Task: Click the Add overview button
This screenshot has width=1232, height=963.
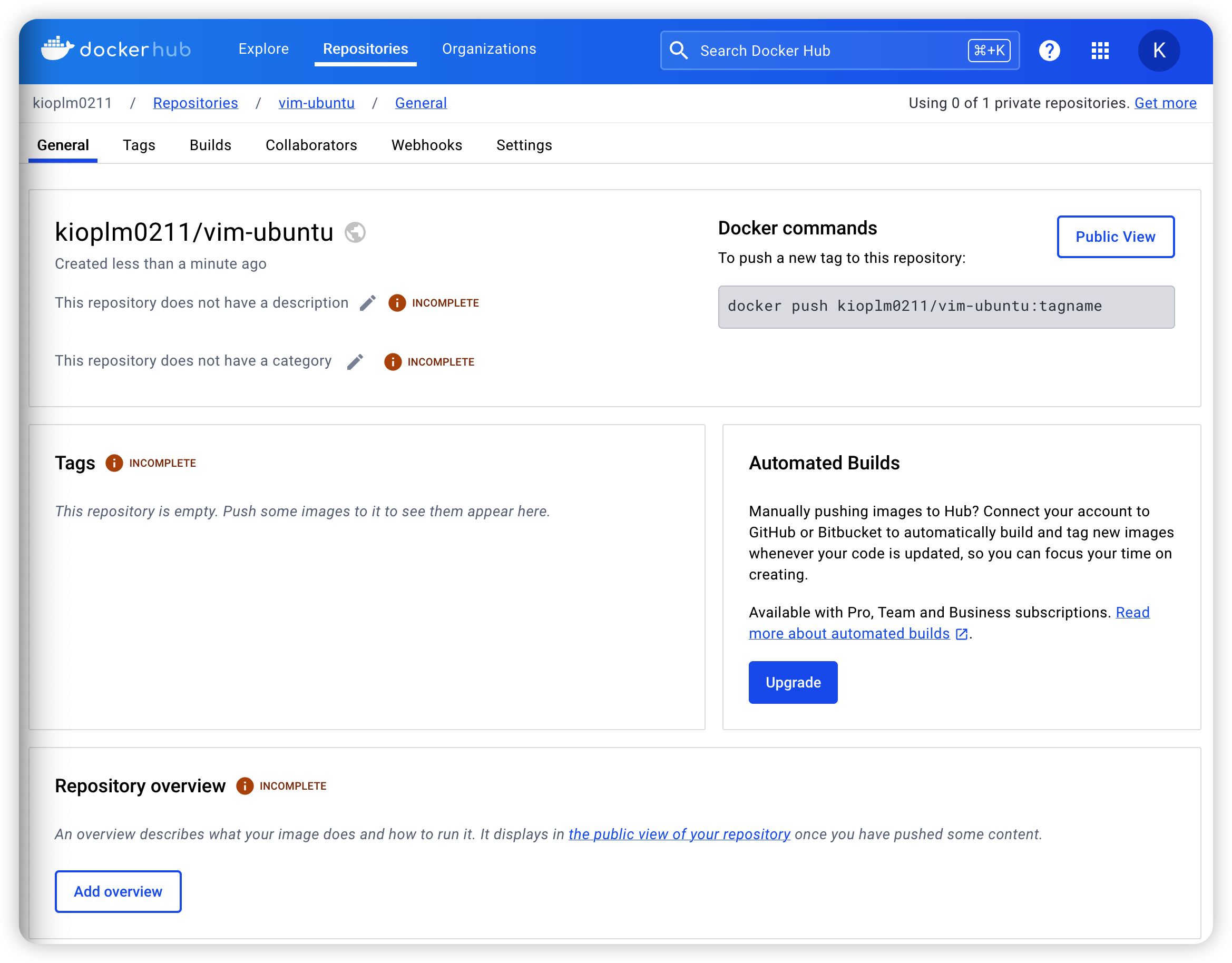Action: tap(118, 891)
